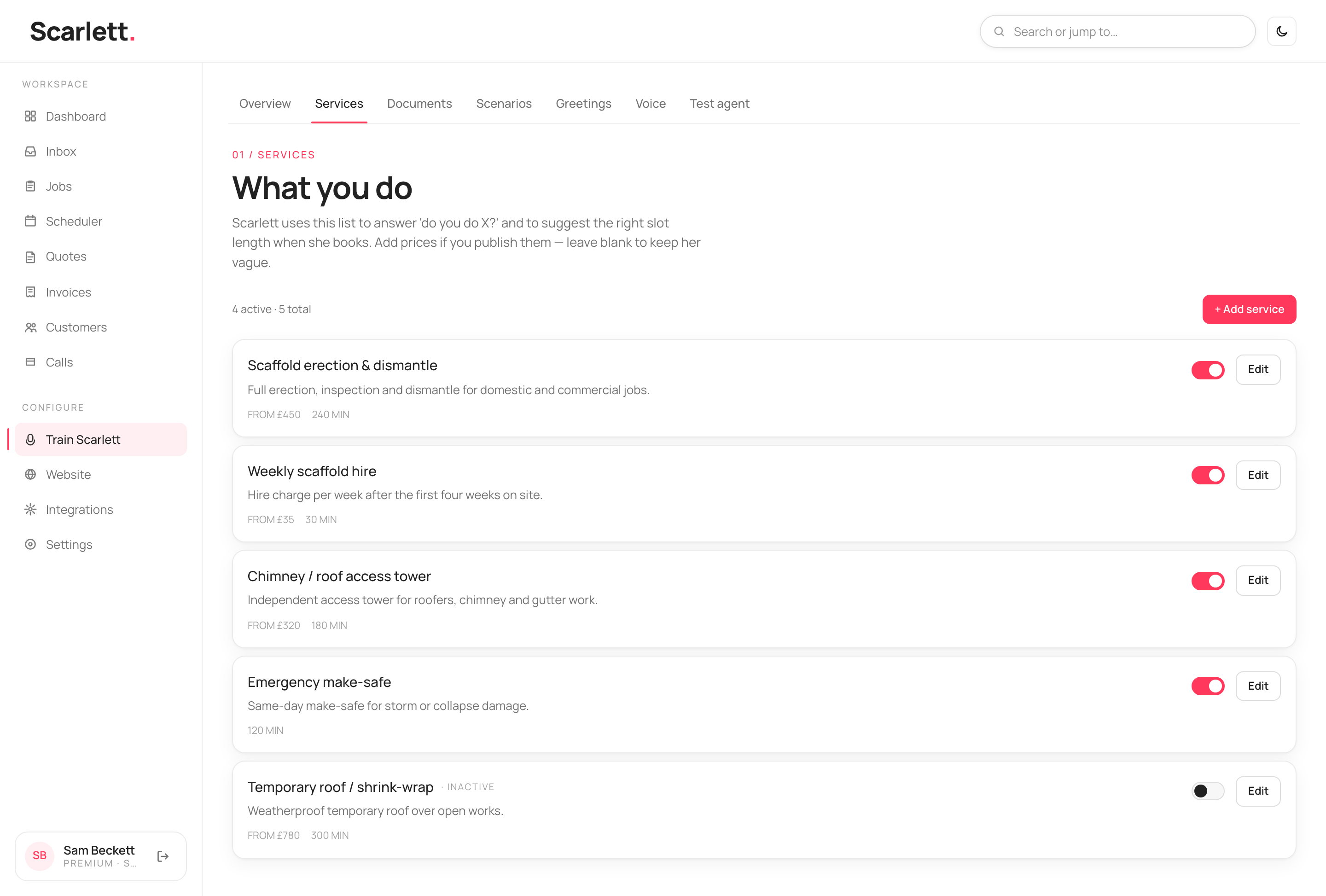Select the Services tab

click(x=339, y=104)
